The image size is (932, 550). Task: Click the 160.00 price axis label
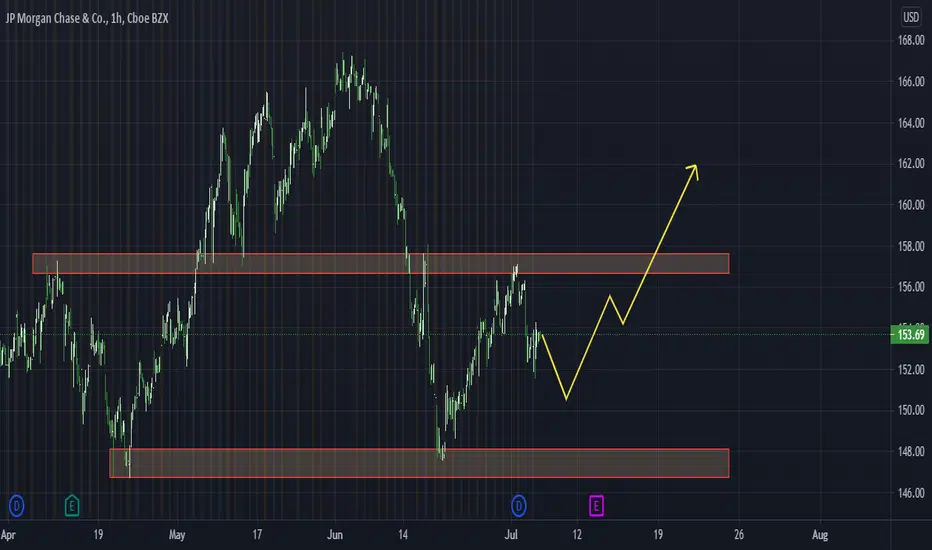point(911,205)
